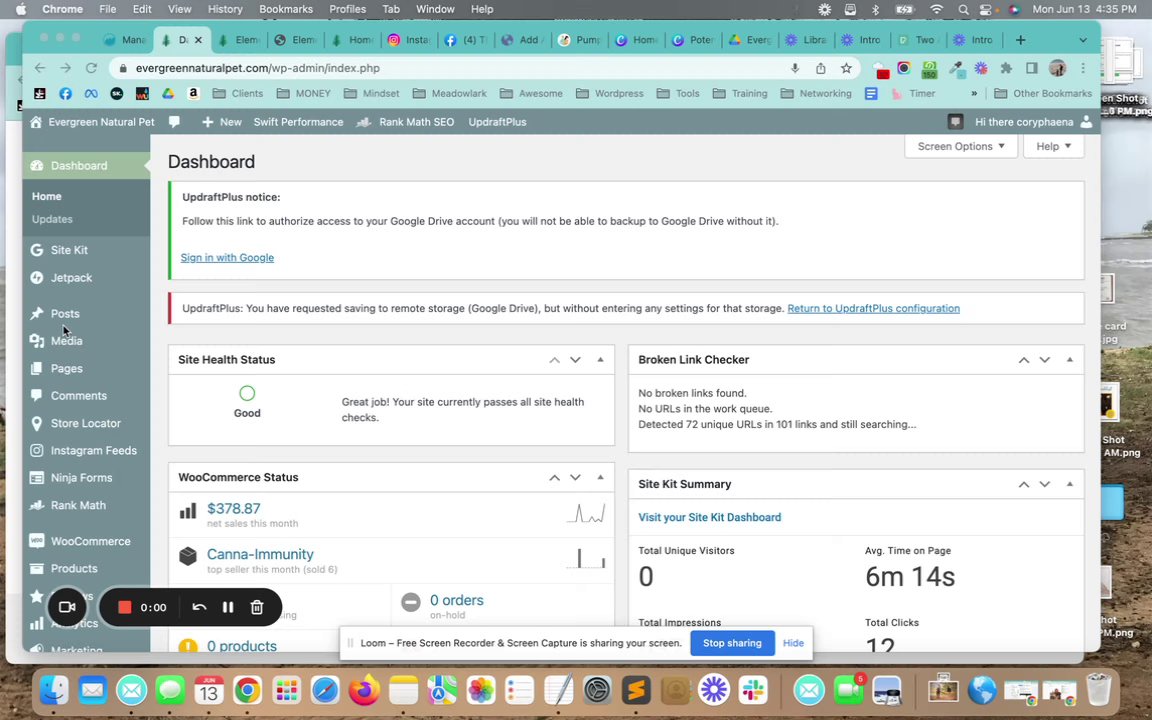Open Clients bookmarks folder
The image size is (1152, 720).
(237, 93)
